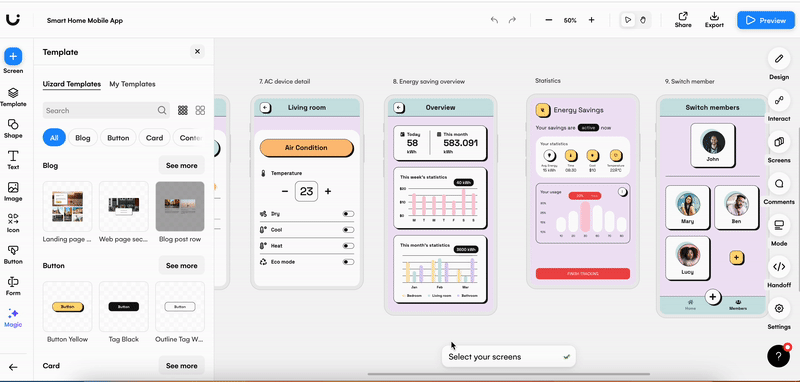
Task: Select the Text tool
Action: coord(13,160)
